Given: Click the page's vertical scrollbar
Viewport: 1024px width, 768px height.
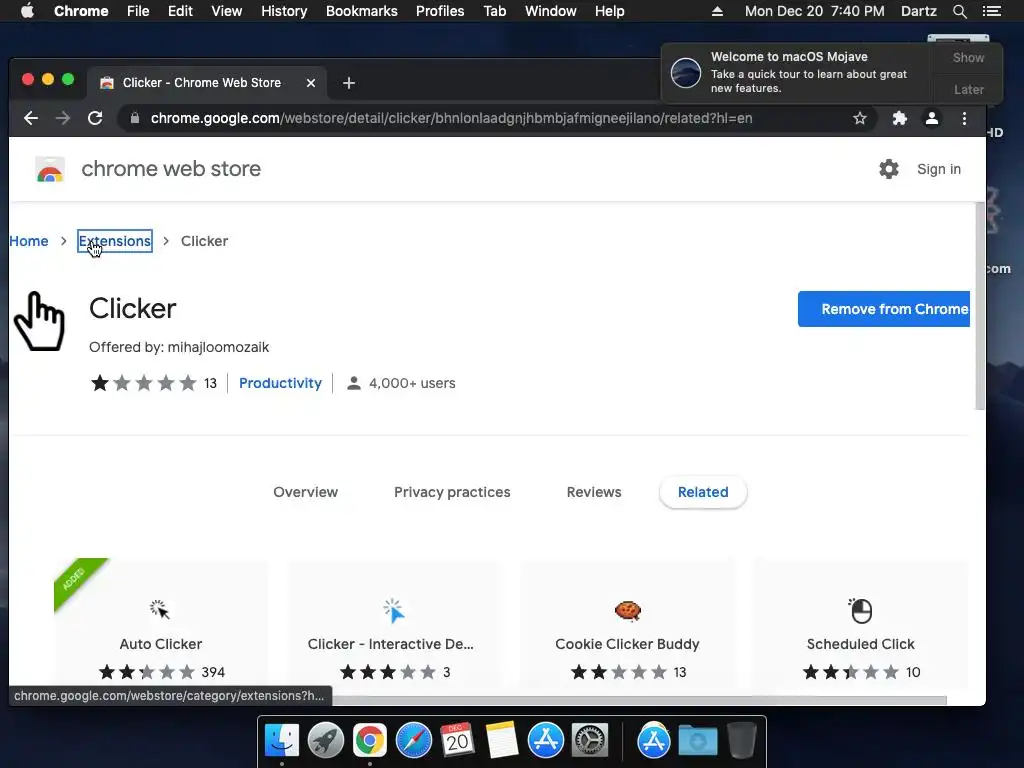Looking at the screenshot, I should point(980,306).
